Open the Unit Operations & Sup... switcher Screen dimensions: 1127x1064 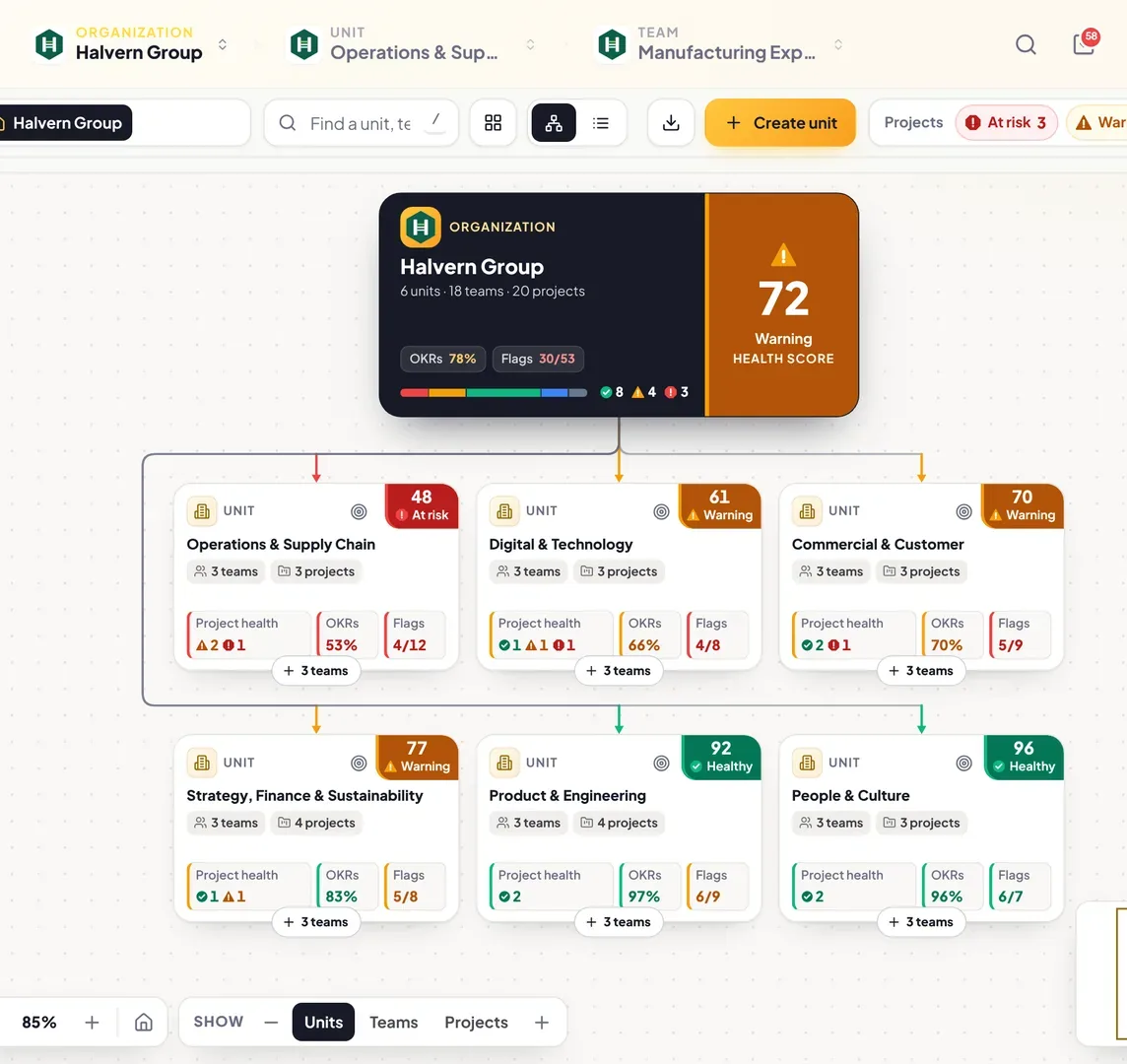(411, 44)
